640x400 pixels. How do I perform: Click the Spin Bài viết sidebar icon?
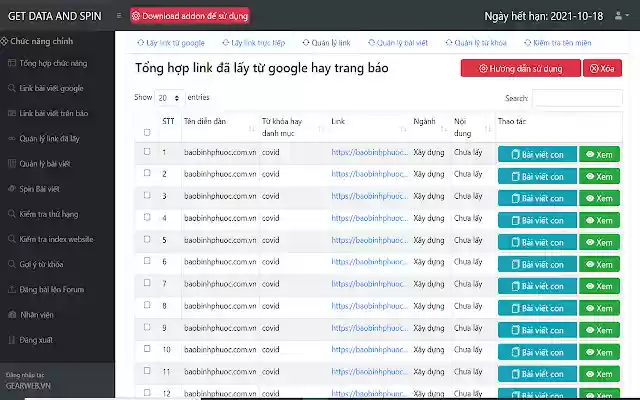10,188
